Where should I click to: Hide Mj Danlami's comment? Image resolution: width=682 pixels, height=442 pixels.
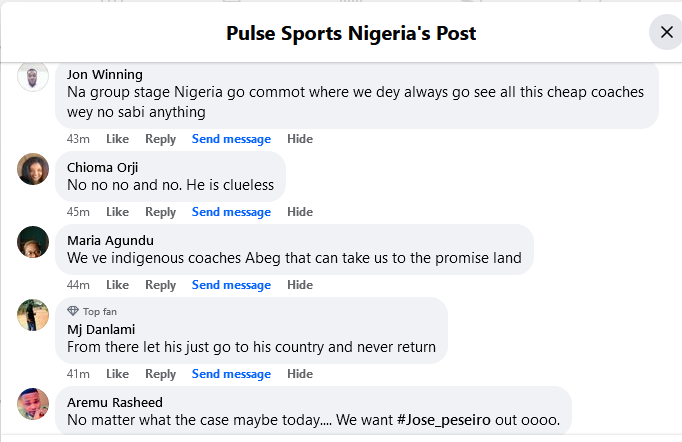coord(300,374)
